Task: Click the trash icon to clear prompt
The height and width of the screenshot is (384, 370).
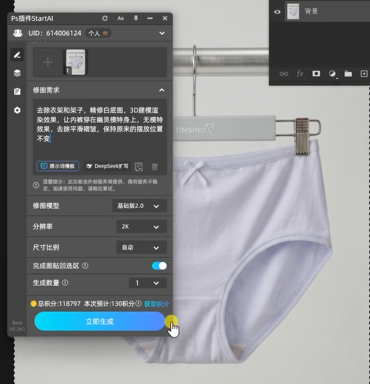Action: 155,167
